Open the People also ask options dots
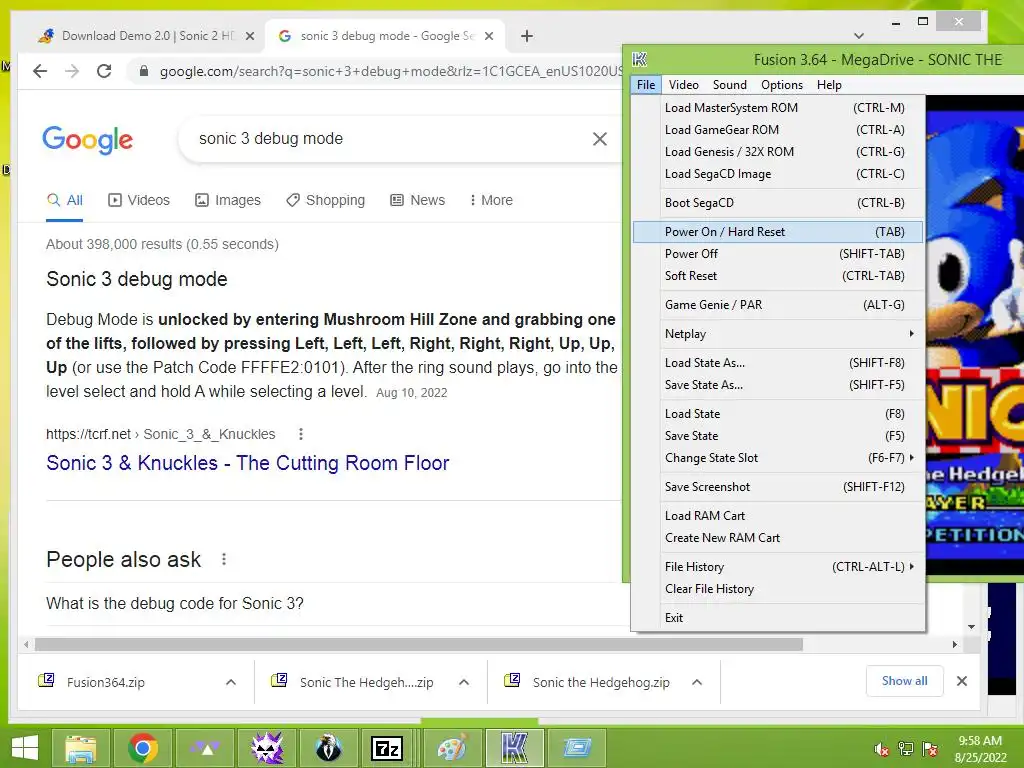 click(224, 560)
